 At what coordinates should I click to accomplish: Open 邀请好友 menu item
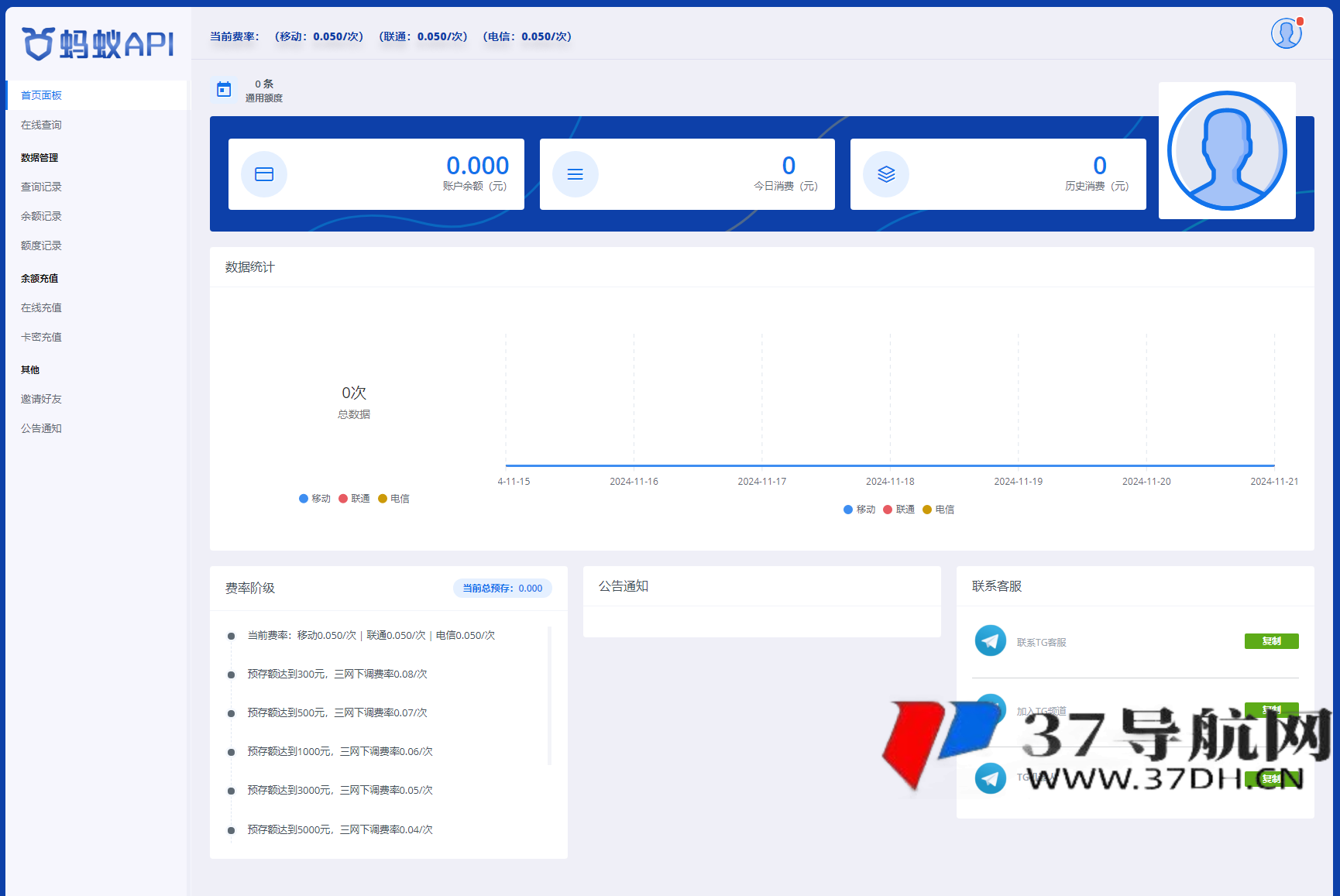(x=42, y=399)
